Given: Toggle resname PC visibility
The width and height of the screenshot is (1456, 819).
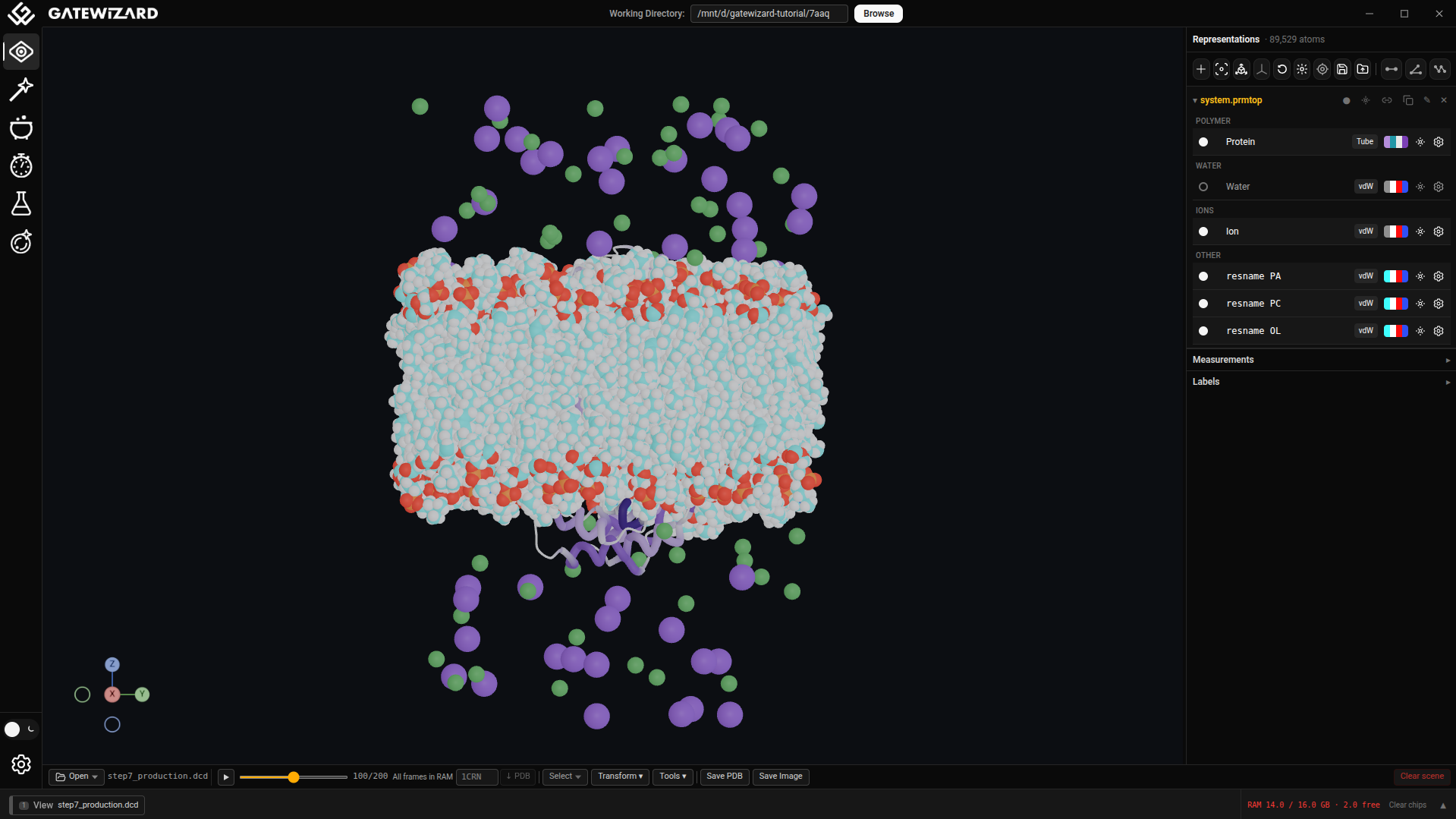Looking at the screenshot, I should point(1203,304).
